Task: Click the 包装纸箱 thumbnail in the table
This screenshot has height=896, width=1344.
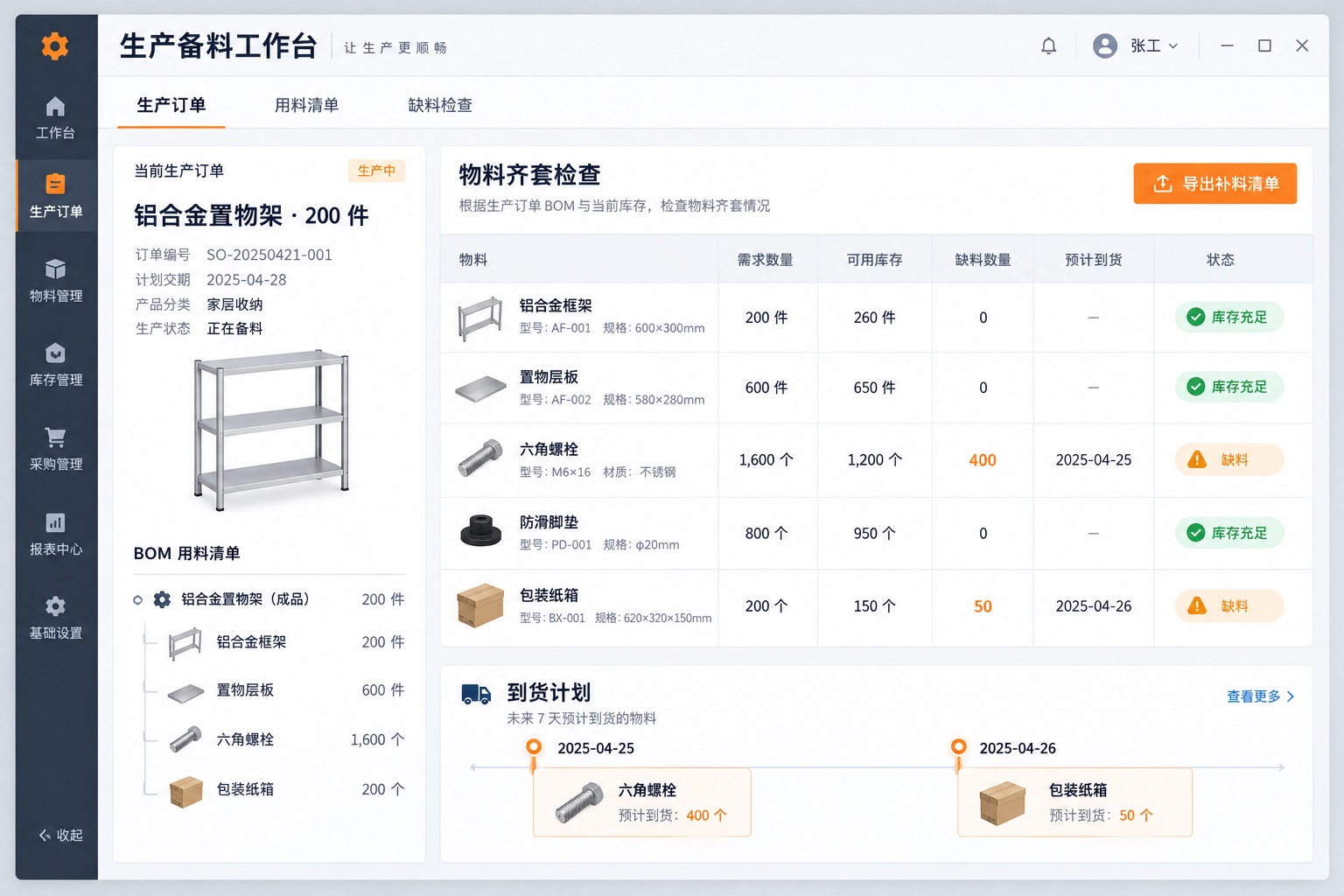Action: click(480, 605)
